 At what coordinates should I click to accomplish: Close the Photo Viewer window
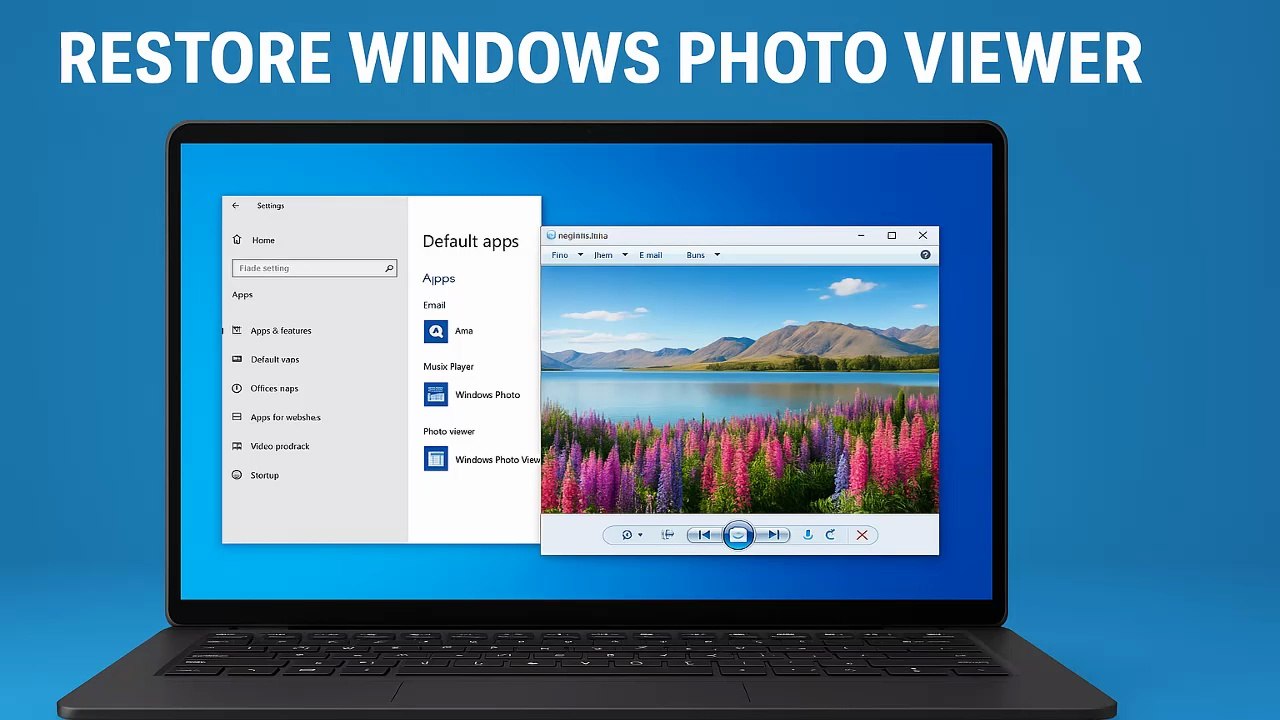tap(923, 236)
